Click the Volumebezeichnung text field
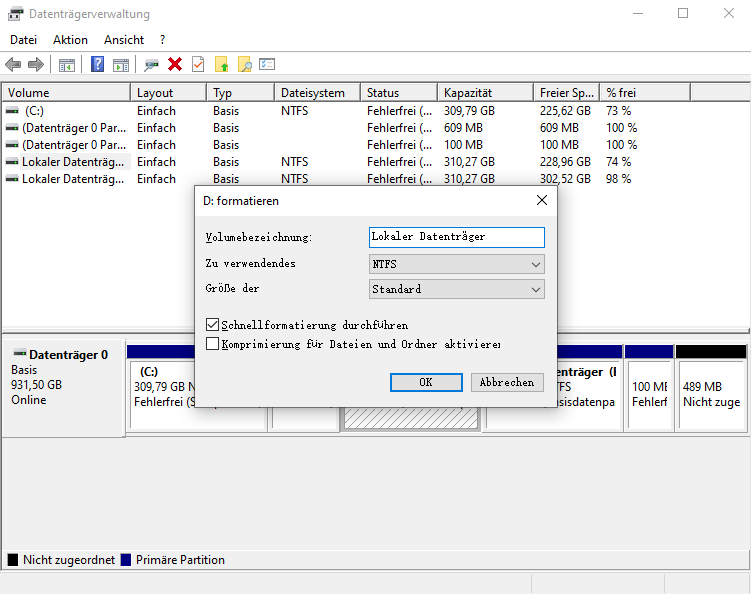The width and height of the screenshot is (751, 594). (456, 237)
